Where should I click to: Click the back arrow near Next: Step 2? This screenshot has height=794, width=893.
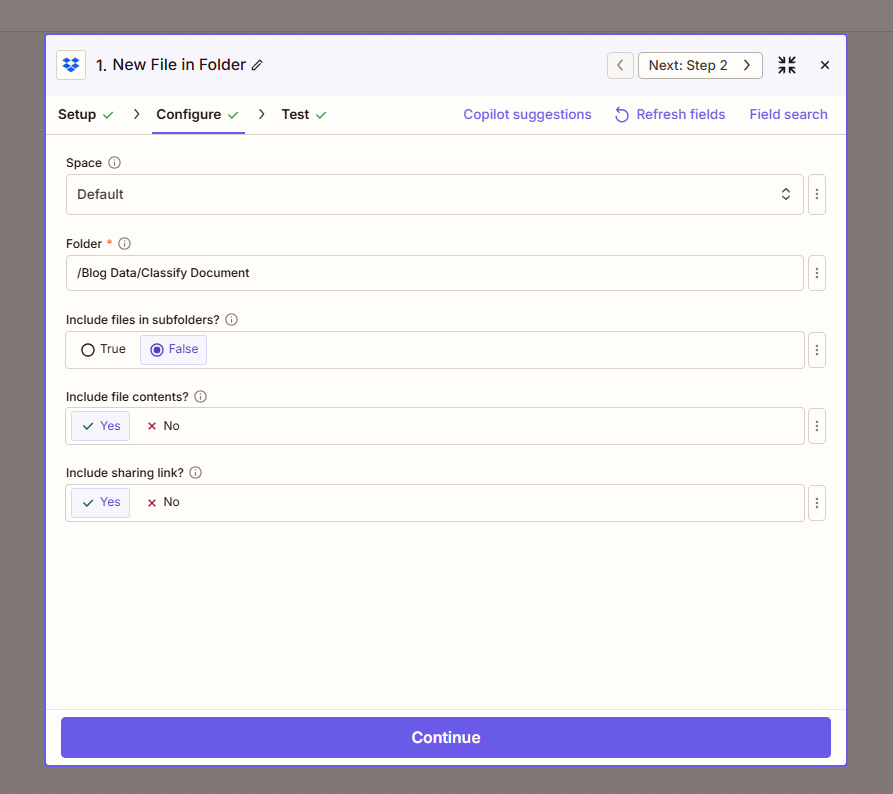tap(619, 64)
